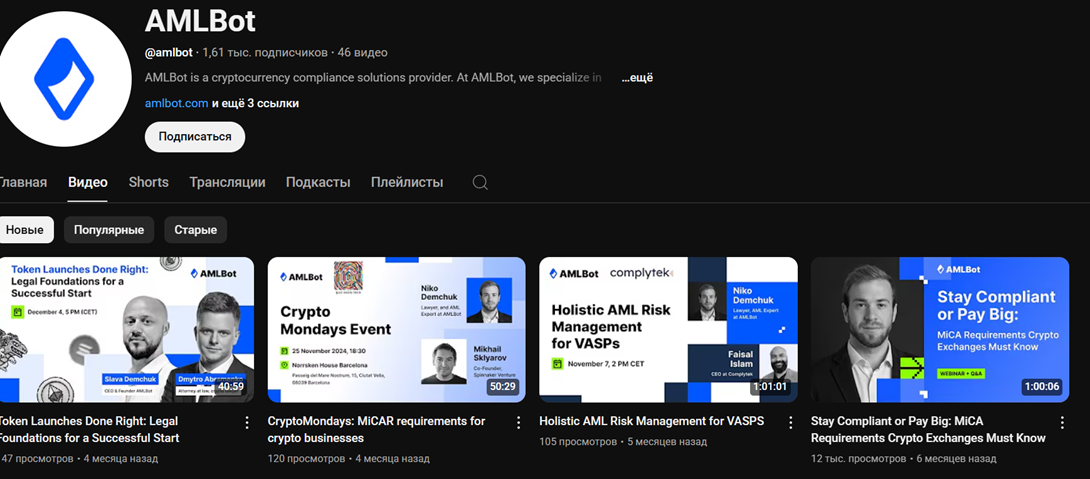Viewport: 1090px width, 479px height.
Task: Open the Трансляции tab
Action: [x=227, y=182]
